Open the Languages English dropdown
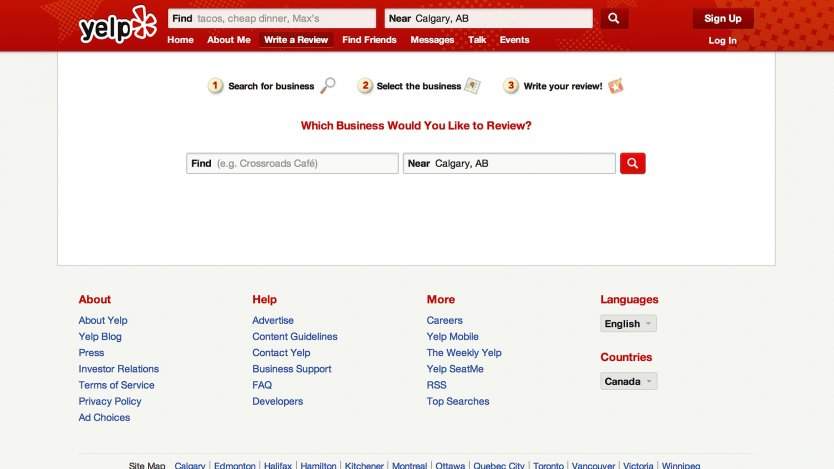The height and width of the screenshot is (469, 834). pyautogui.click(x=628, y=323)
